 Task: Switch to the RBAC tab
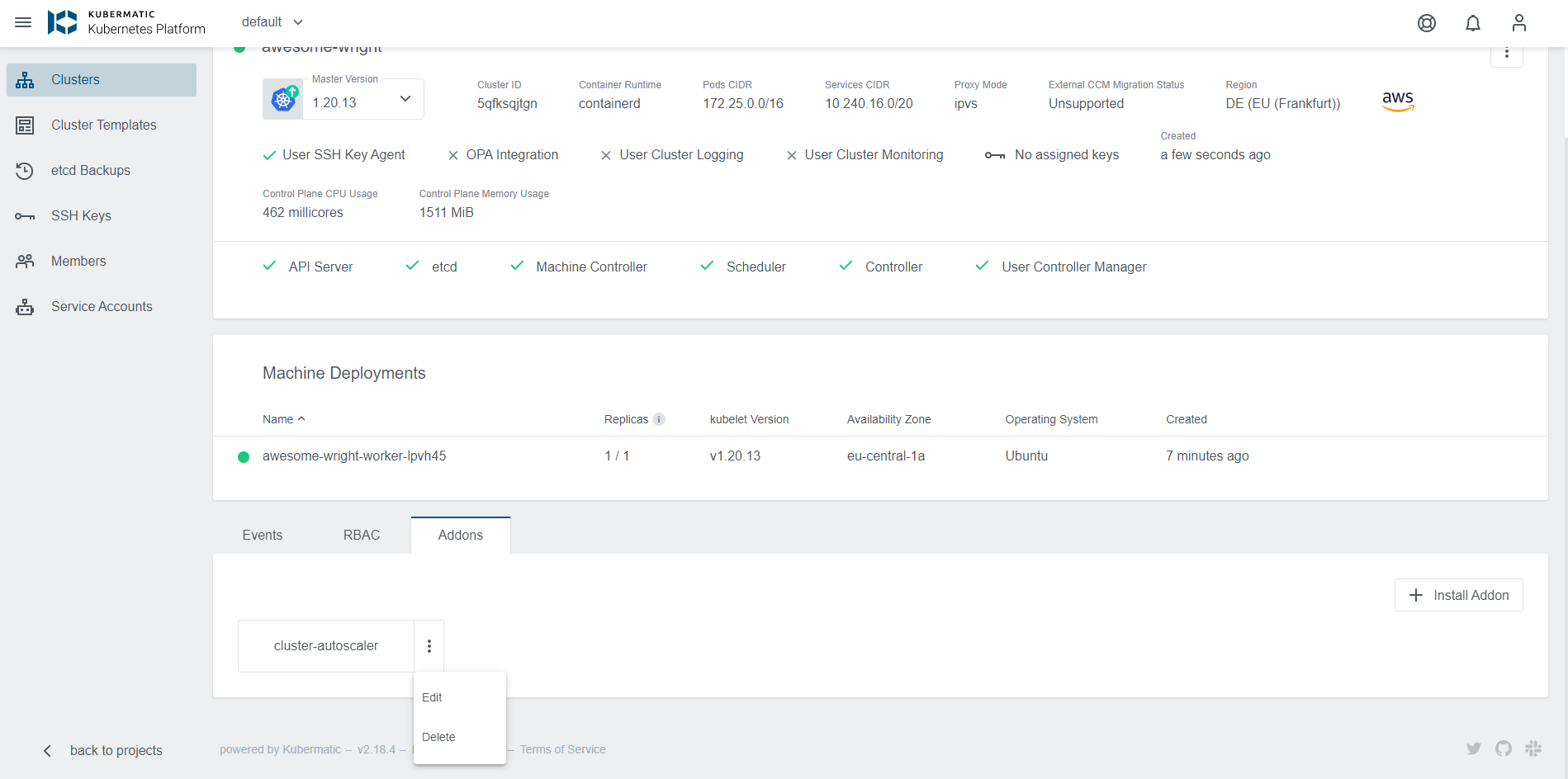(362, 536)
